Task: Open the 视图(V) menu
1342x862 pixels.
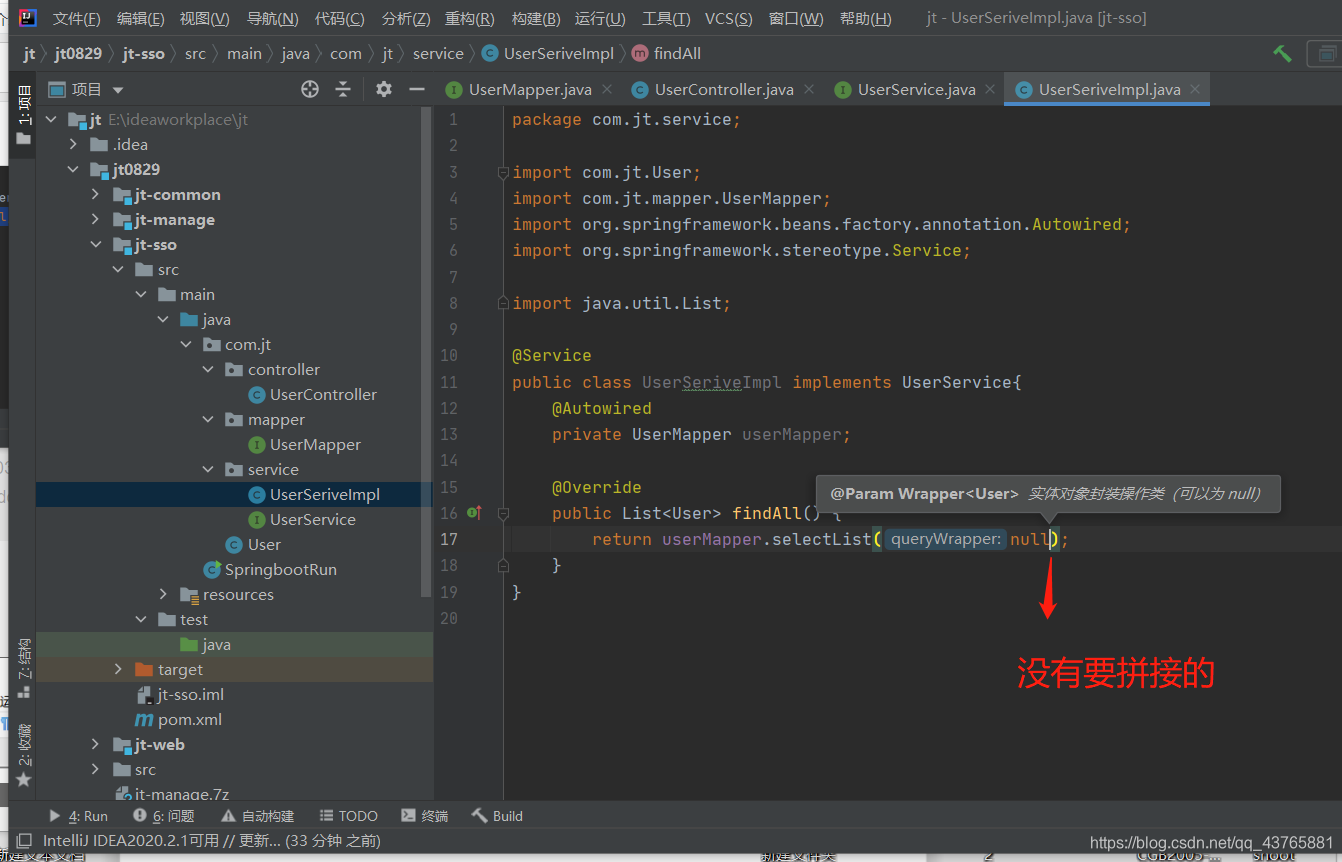Action: tap(205, 19)
